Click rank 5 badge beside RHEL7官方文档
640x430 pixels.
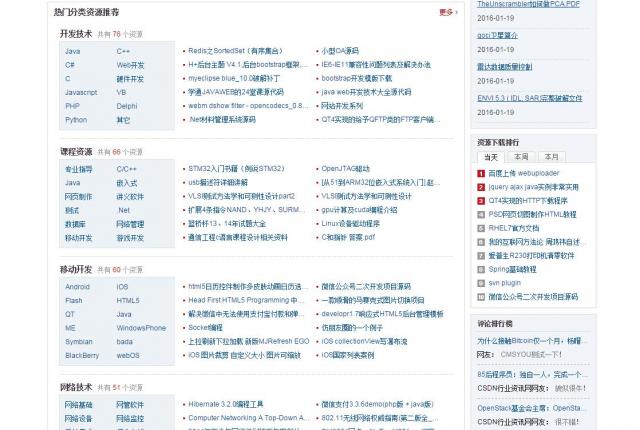click(481, 228)
